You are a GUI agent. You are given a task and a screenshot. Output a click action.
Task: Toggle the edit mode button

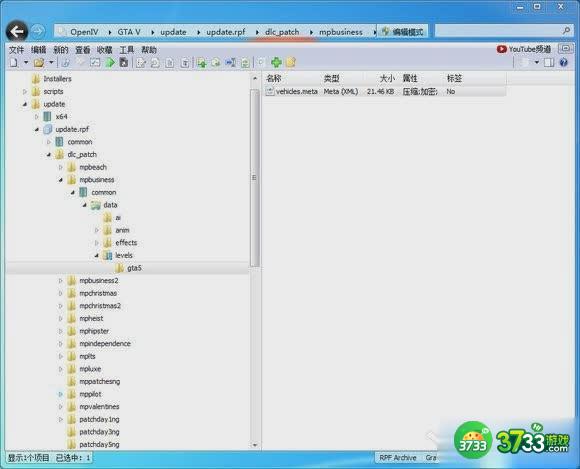[x=402, y=32]
